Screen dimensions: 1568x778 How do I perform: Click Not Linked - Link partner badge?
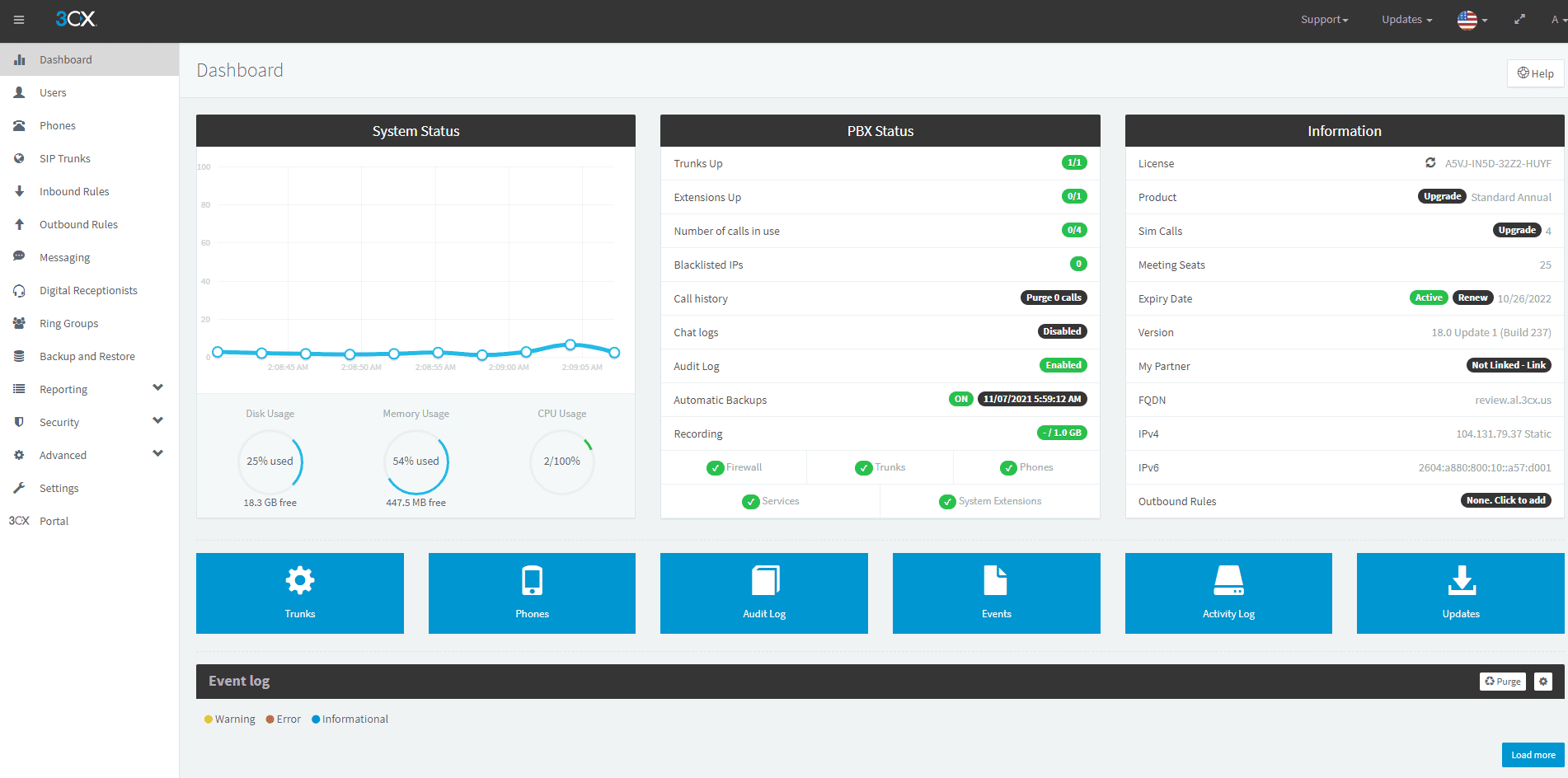coord(1509,365)
